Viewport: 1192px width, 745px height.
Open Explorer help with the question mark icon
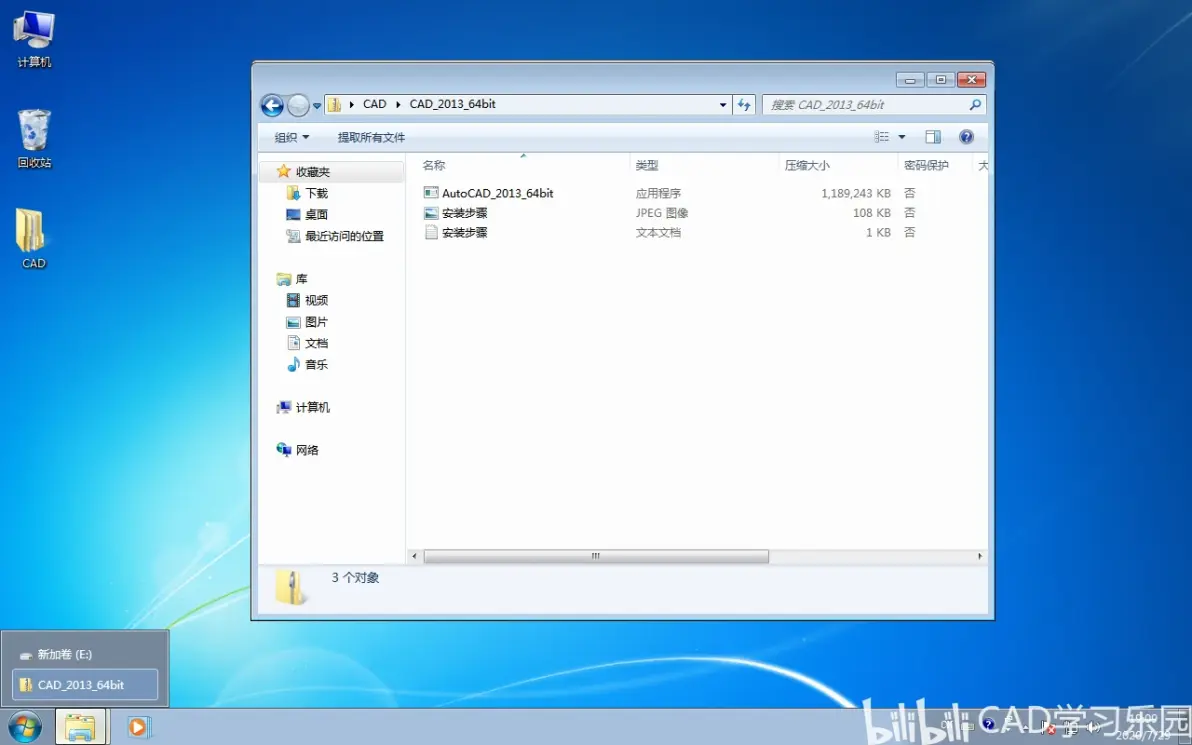click(966, 137)
